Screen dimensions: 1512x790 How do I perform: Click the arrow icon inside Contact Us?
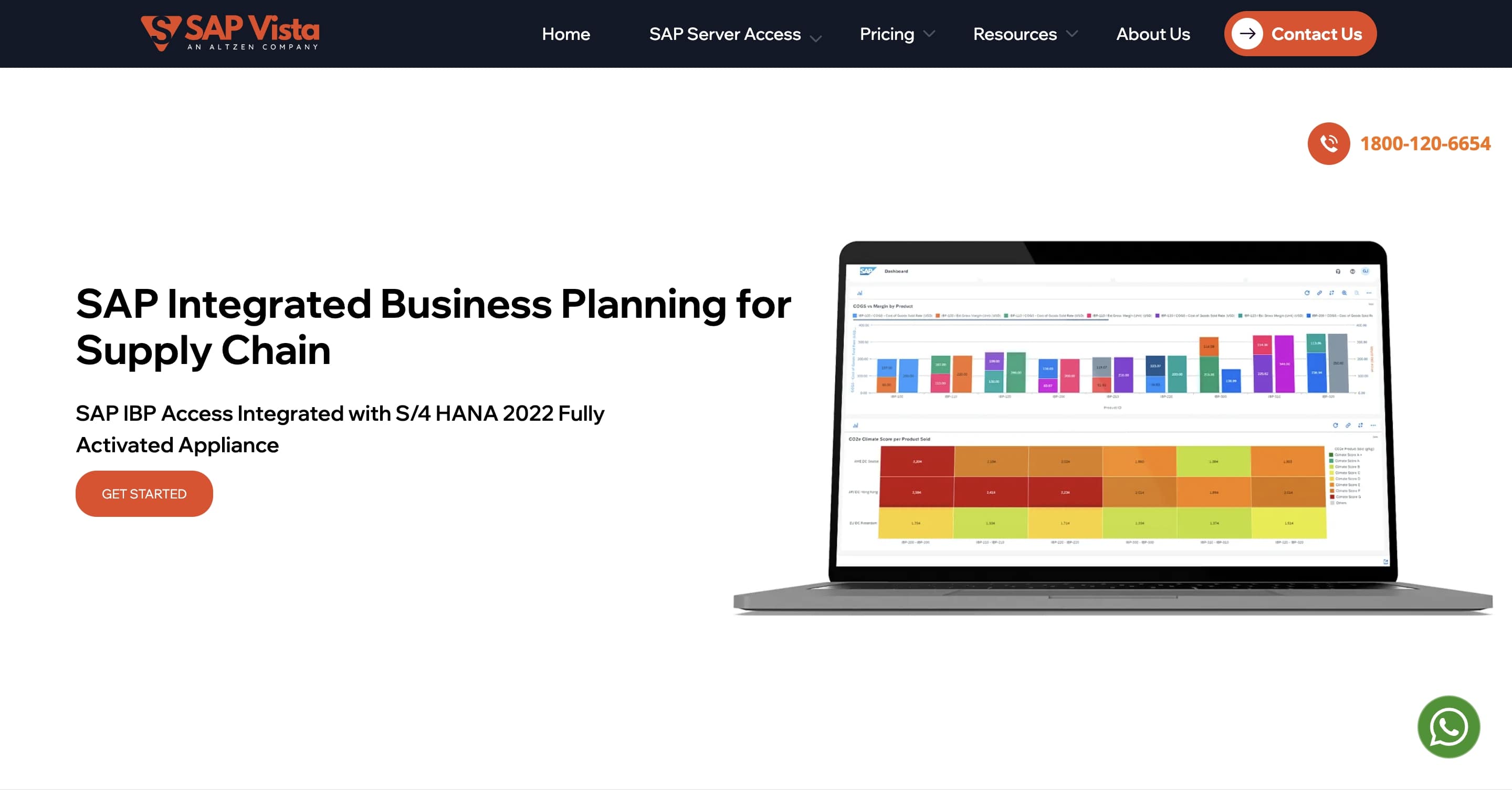[1247, 34]
